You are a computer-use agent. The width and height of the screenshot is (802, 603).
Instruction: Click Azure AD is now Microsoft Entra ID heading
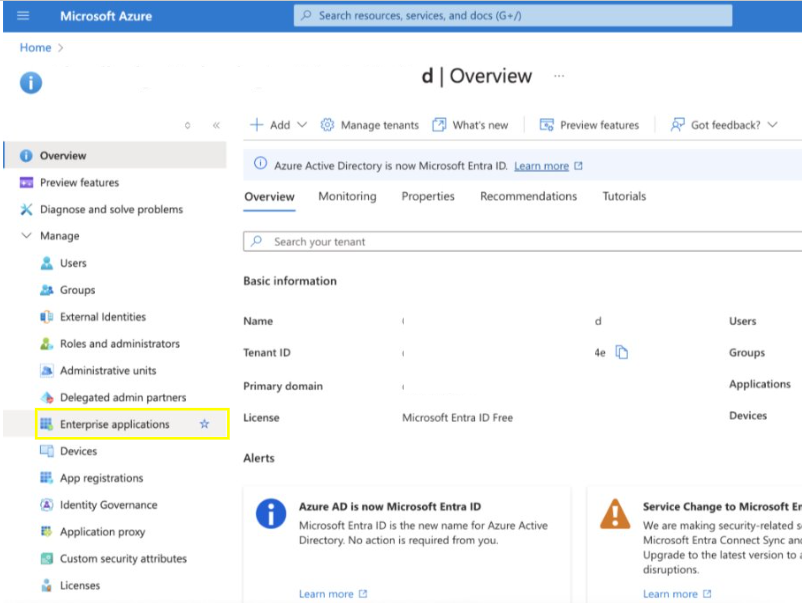click(390, 507)
